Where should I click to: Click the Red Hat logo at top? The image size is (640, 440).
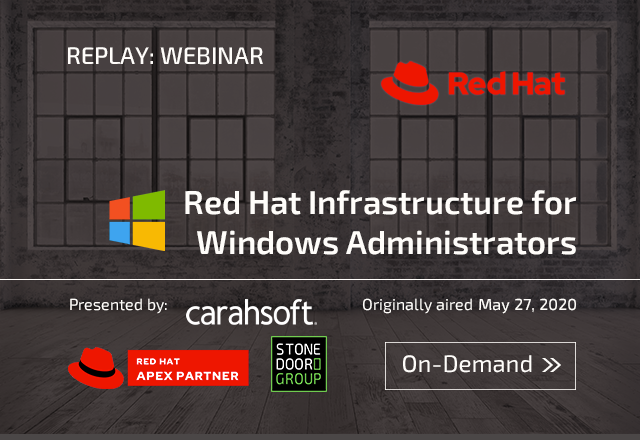[473, 83]
